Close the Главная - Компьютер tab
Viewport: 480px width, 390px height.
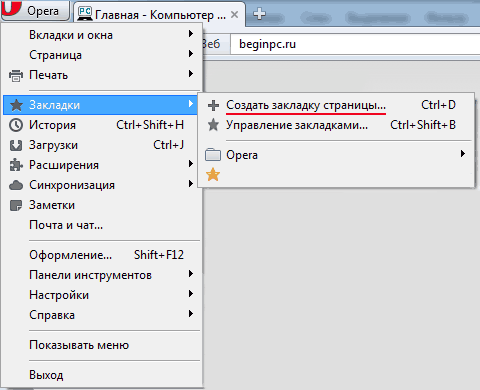point(235,15)
